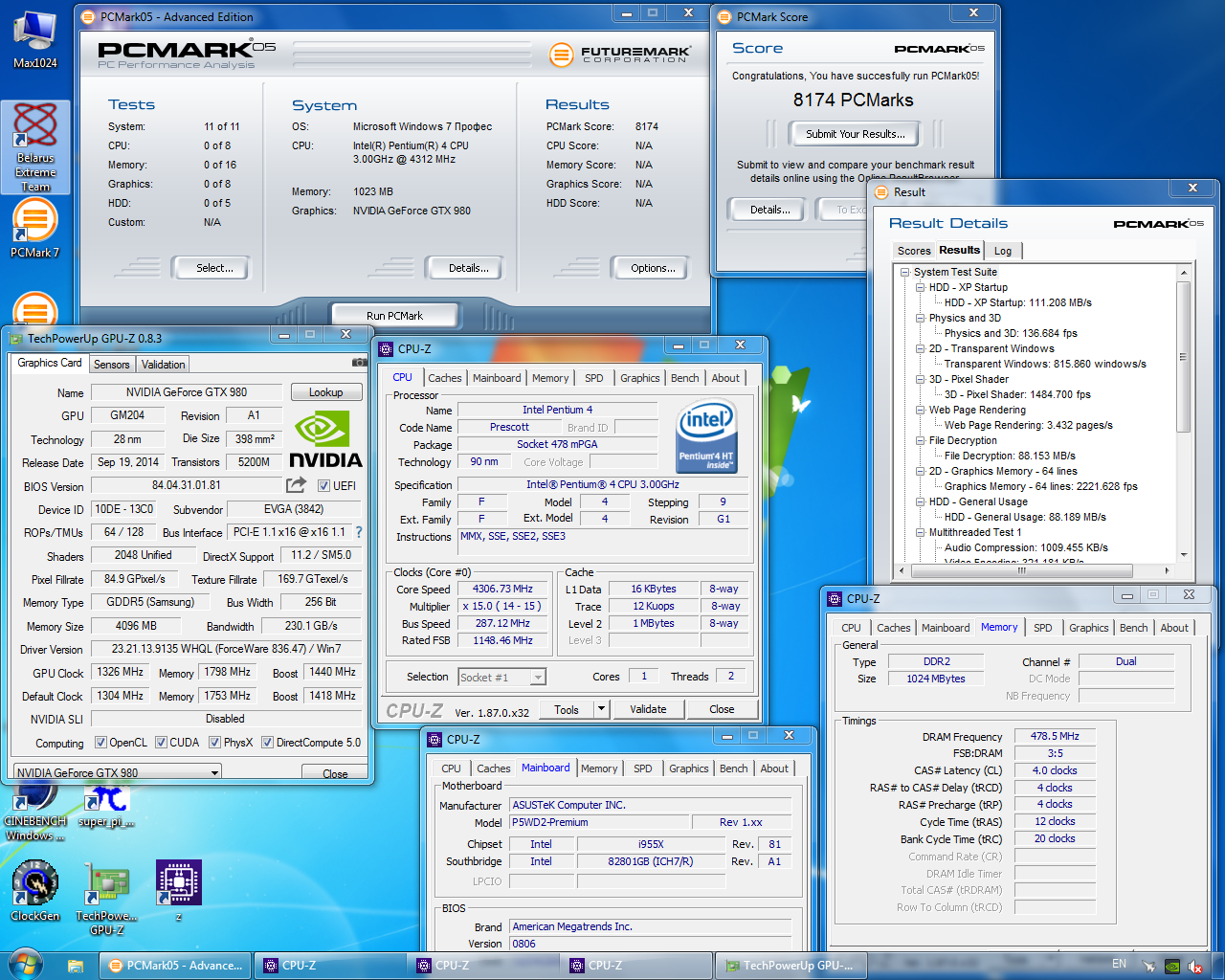
Task: Click the NVIDIA logo in GPU-Z
Action: [325, 439]
